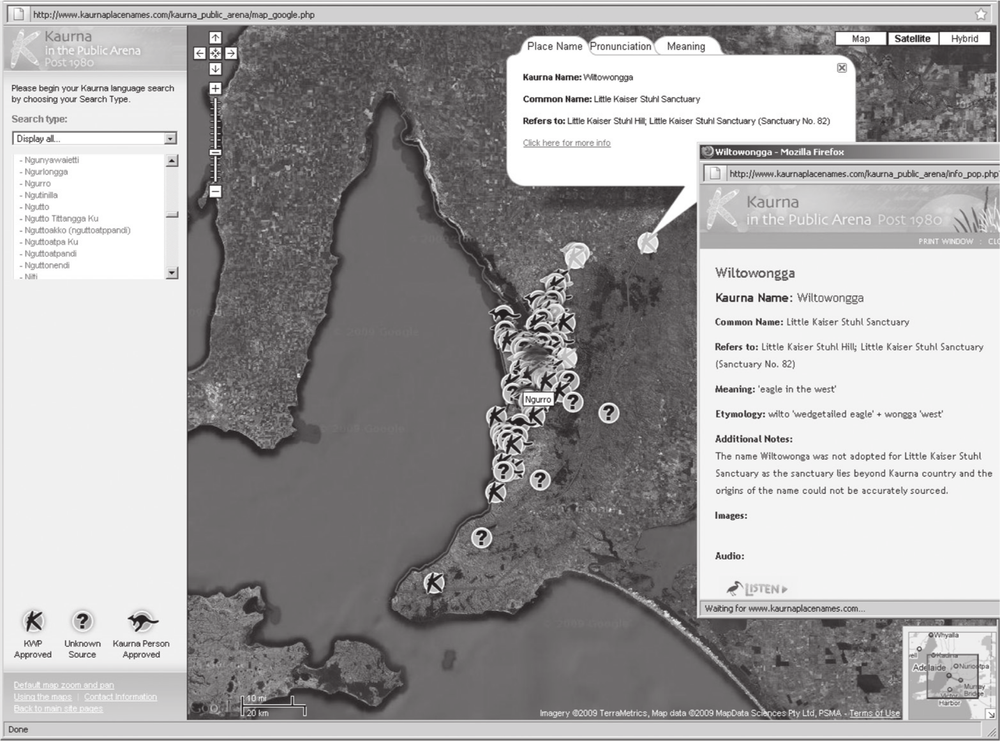Zoom in with the plus button

216,89
